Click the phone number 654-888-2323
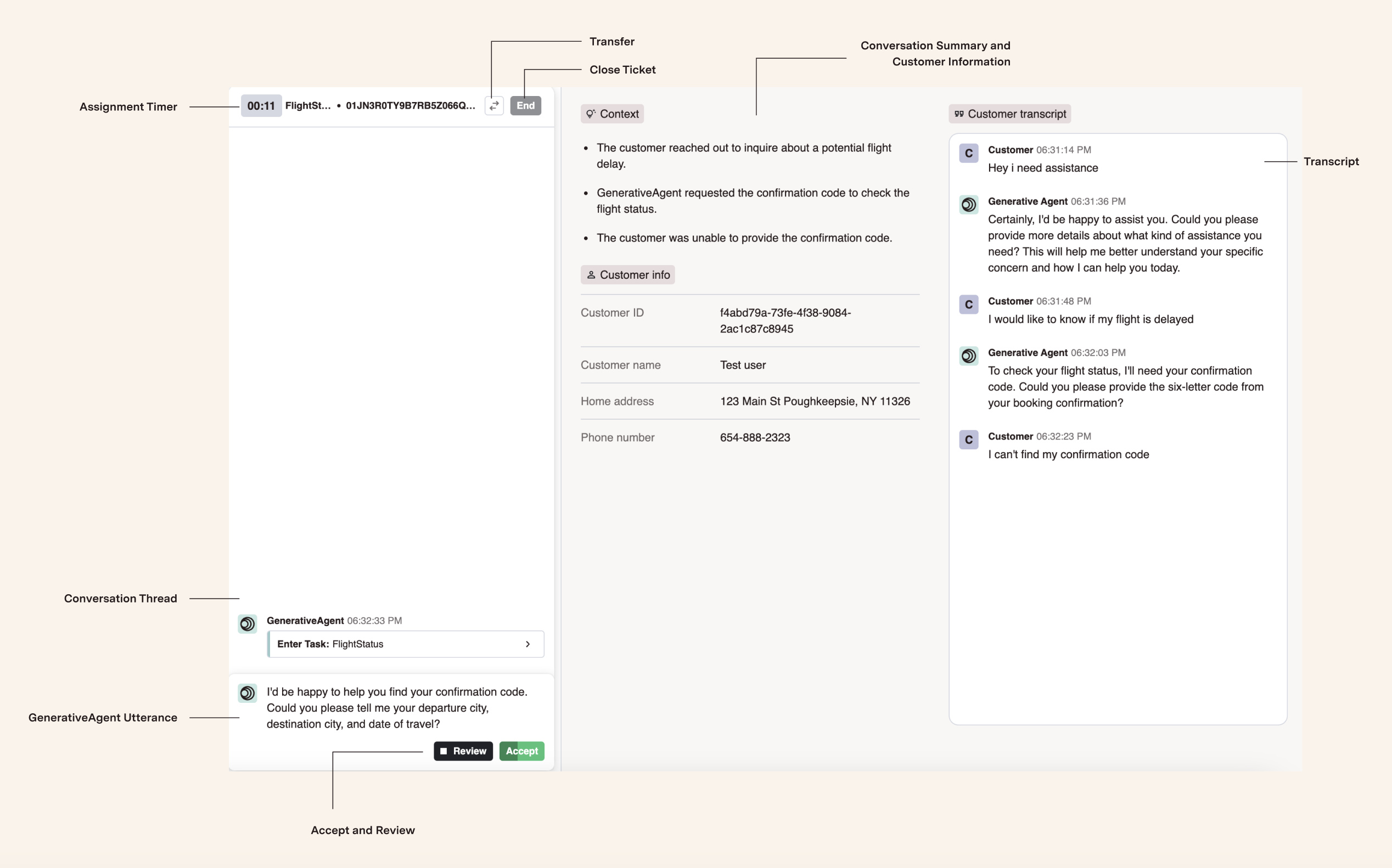The image size is (1392, 868). [x=755, y=437]
